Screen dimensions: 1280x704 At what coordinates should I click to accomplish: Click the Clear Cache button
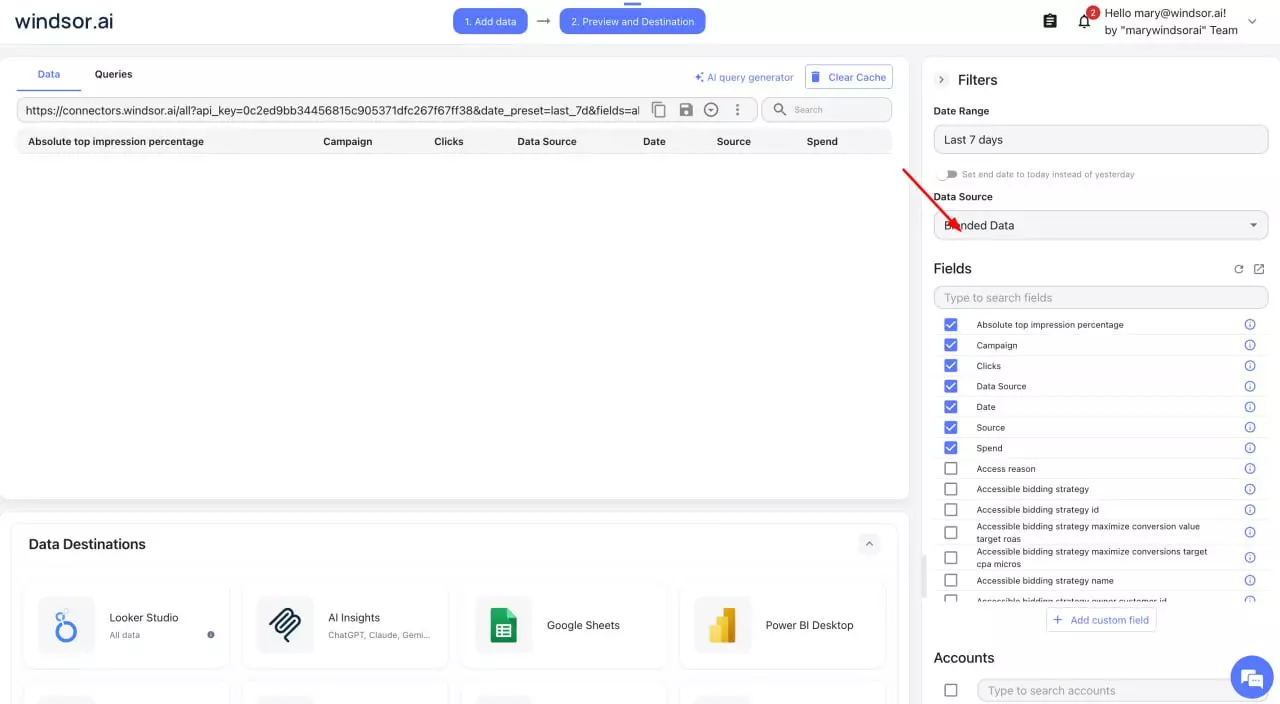tap(848, 77)
